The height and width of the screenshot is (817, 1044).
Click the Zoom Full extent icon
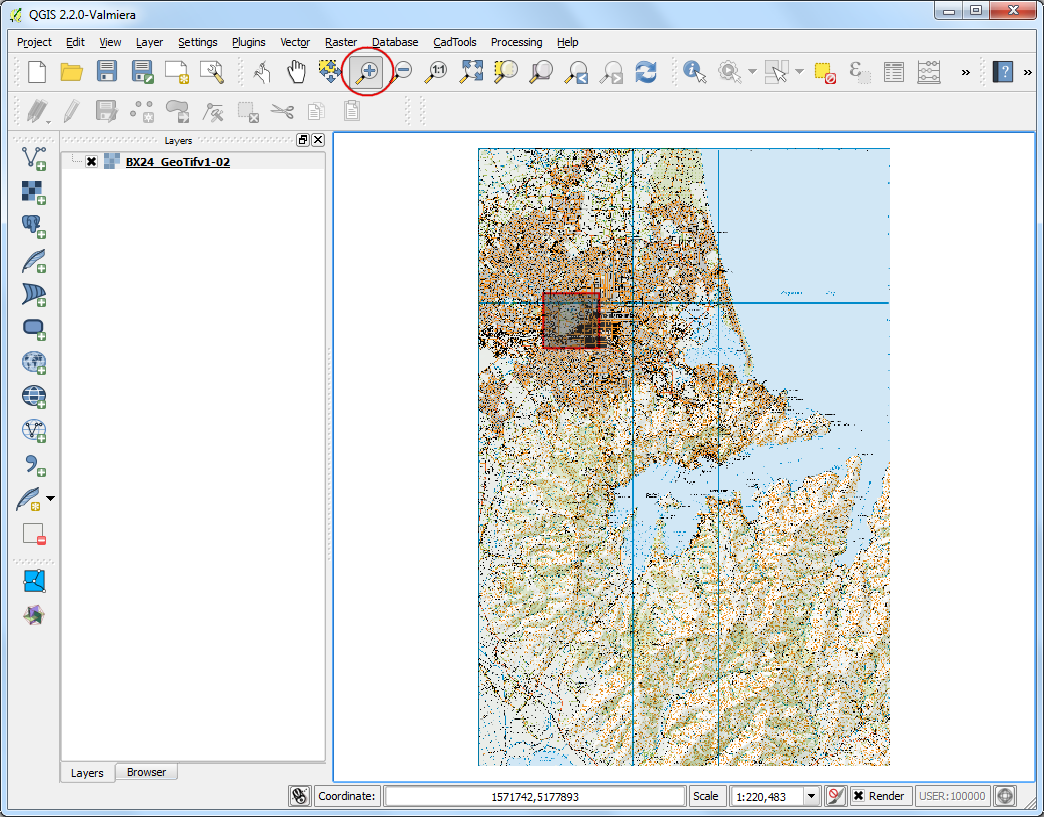[x=471, y=72]
